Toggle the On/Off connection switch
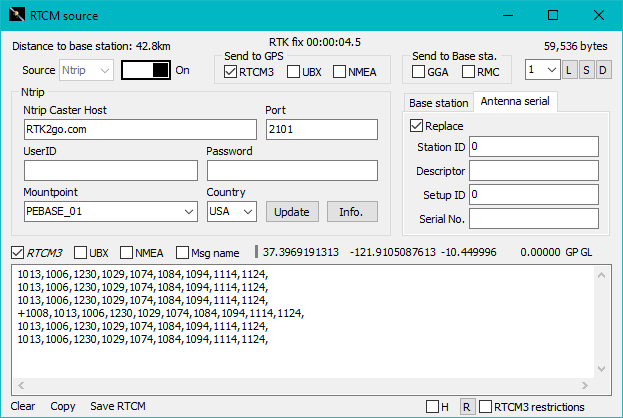Image resolution: width=623 pixels, height=418 pixels. coord(146,70)
